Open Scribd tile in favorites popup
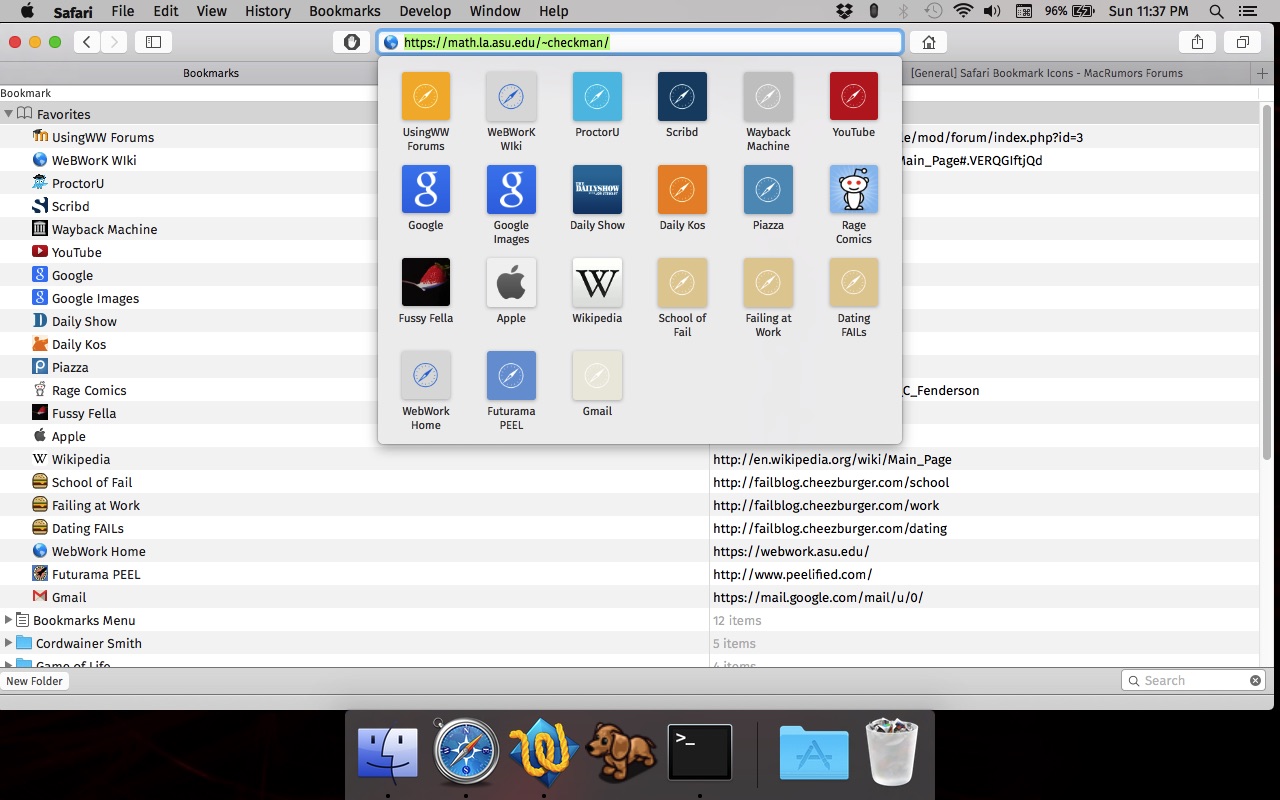1280x800 pixels. coord(682,97)
